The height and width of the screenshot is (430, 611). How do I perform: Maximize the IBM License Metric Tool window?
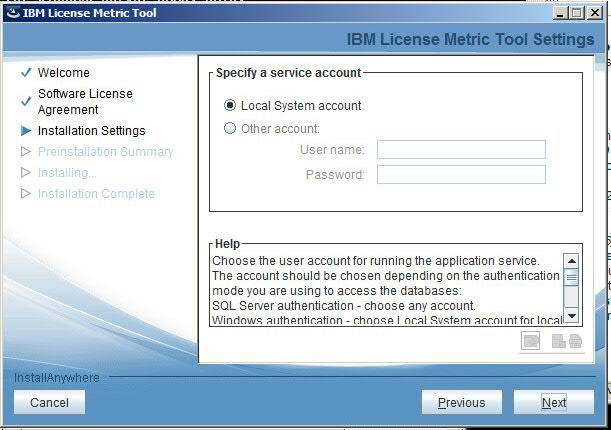577,13
